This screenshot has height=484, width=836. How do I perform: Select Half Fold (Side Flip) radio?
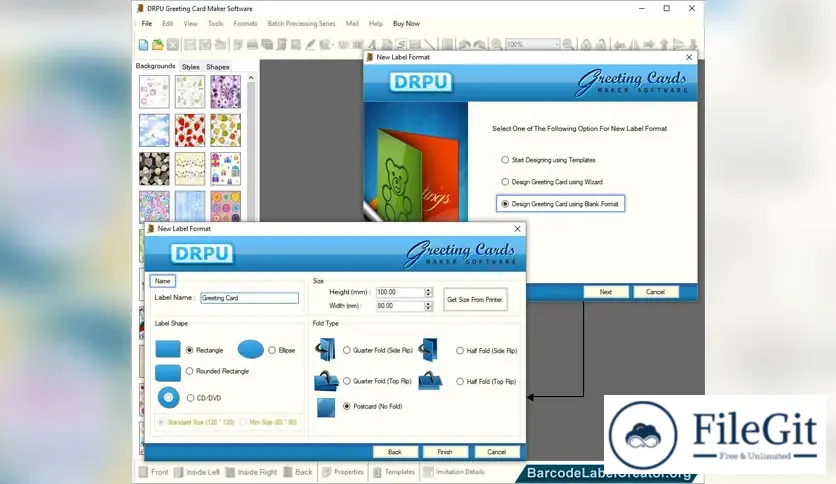click(460, 351)
